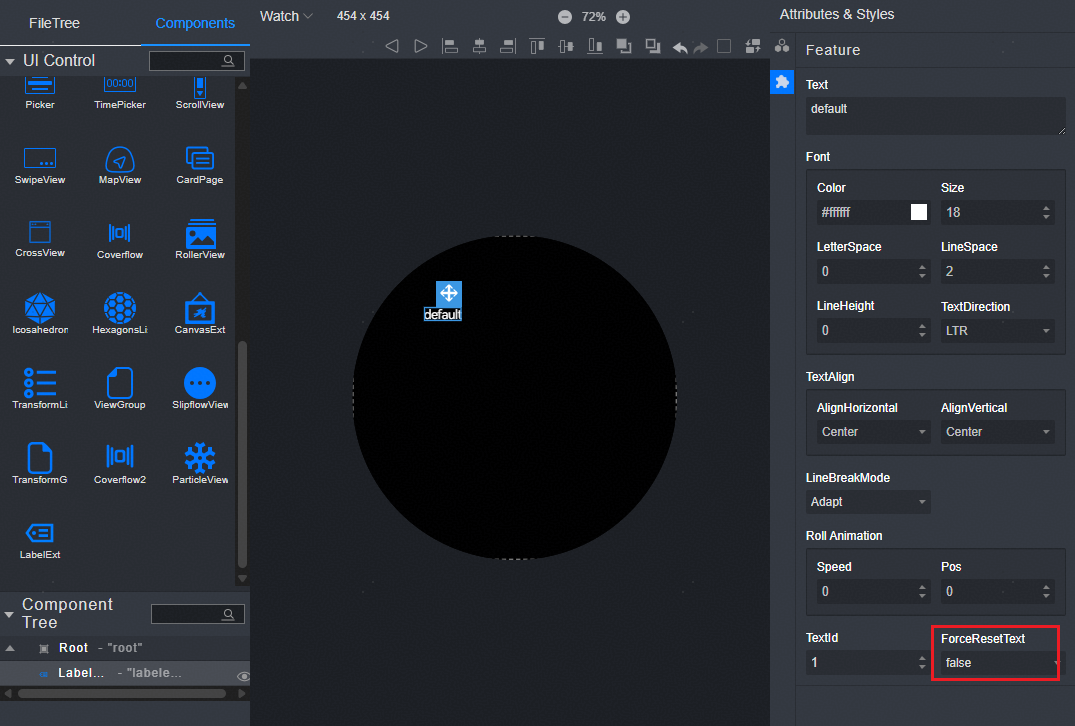Collapse the Root node in the component tree
1075x726 pixels.
[x=10, y=648]
